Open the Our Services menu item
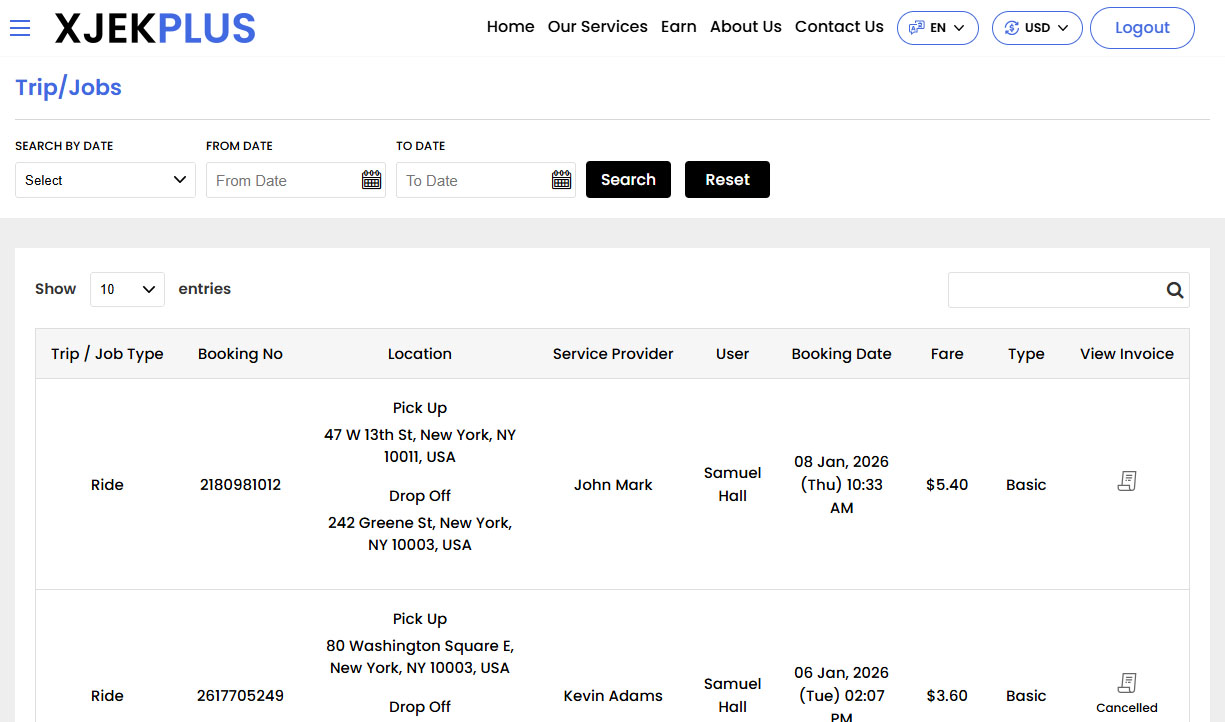 coord(597,27)
